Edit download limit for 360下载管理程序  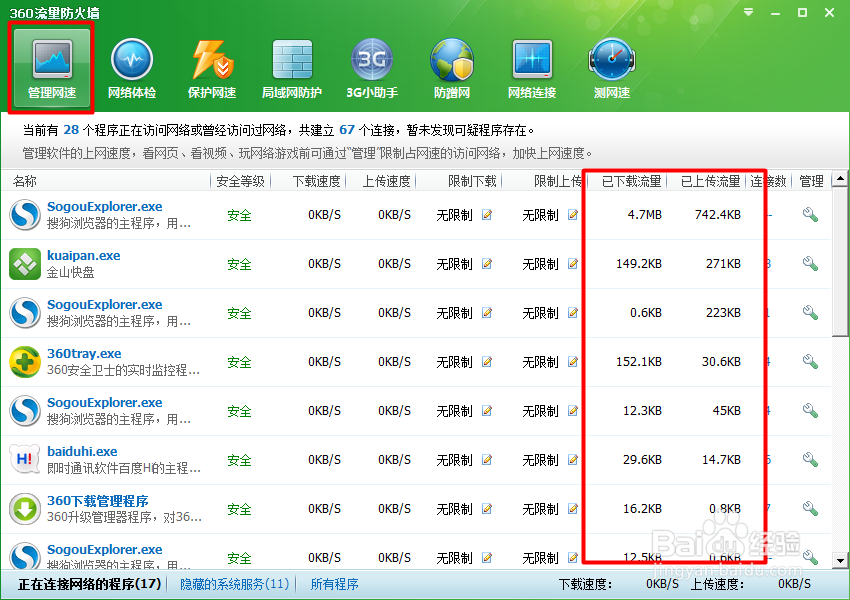487,509
